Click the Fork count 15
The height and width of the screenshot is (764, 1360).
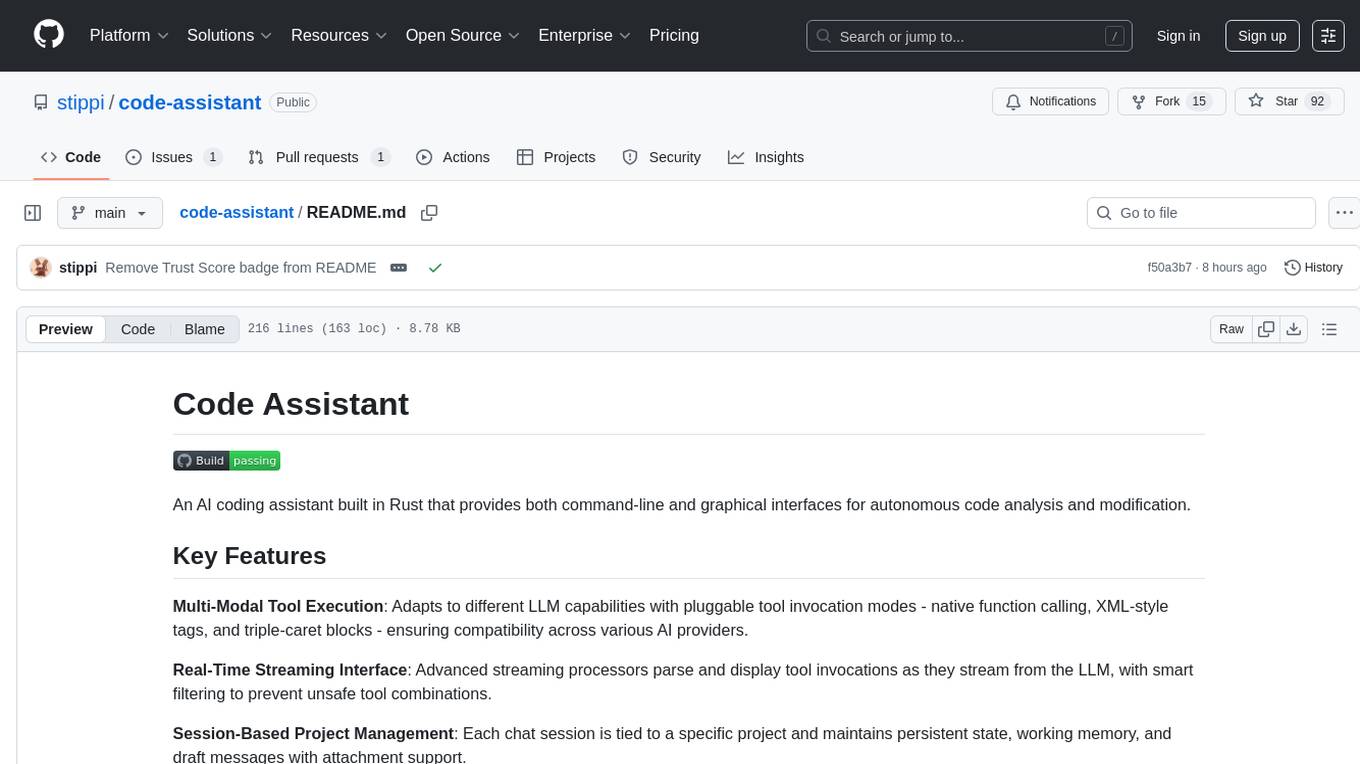coord(1199,101)
